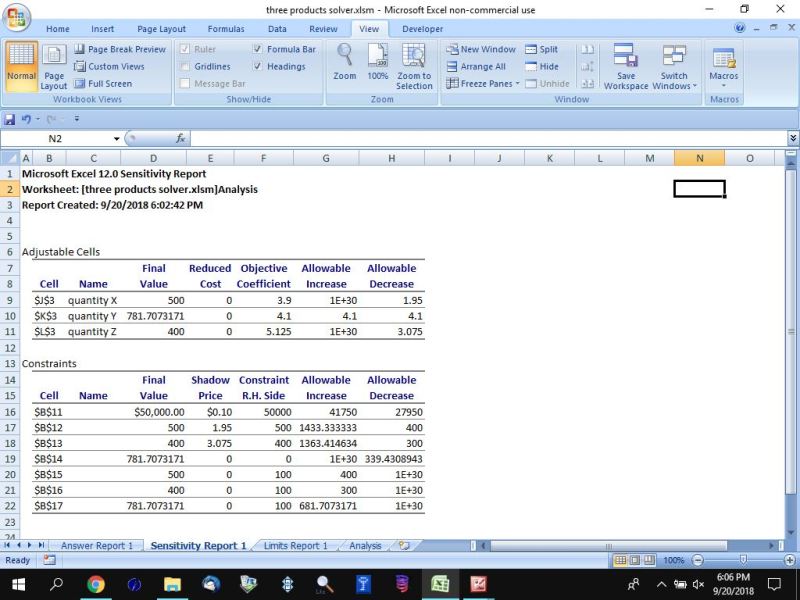Expand the Freeze Panes dropdown
This screenshot has height=600, width=800.
[x=517, y=84]
